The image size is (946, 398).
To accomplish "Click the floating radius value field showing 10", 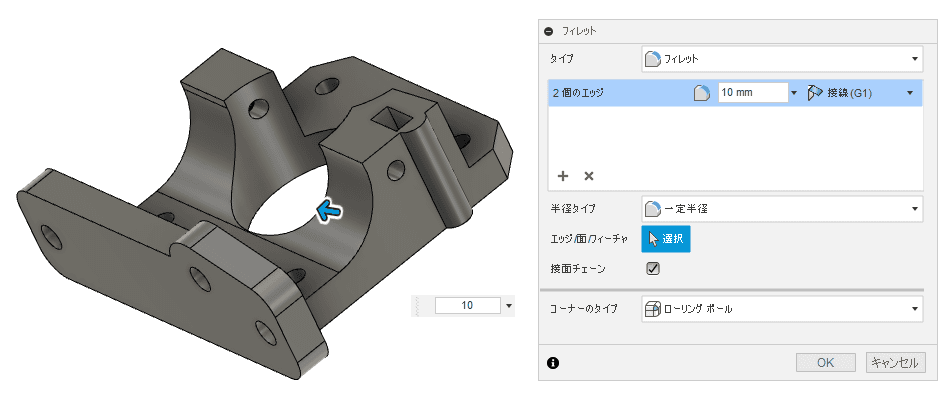I will pos(468,305).
